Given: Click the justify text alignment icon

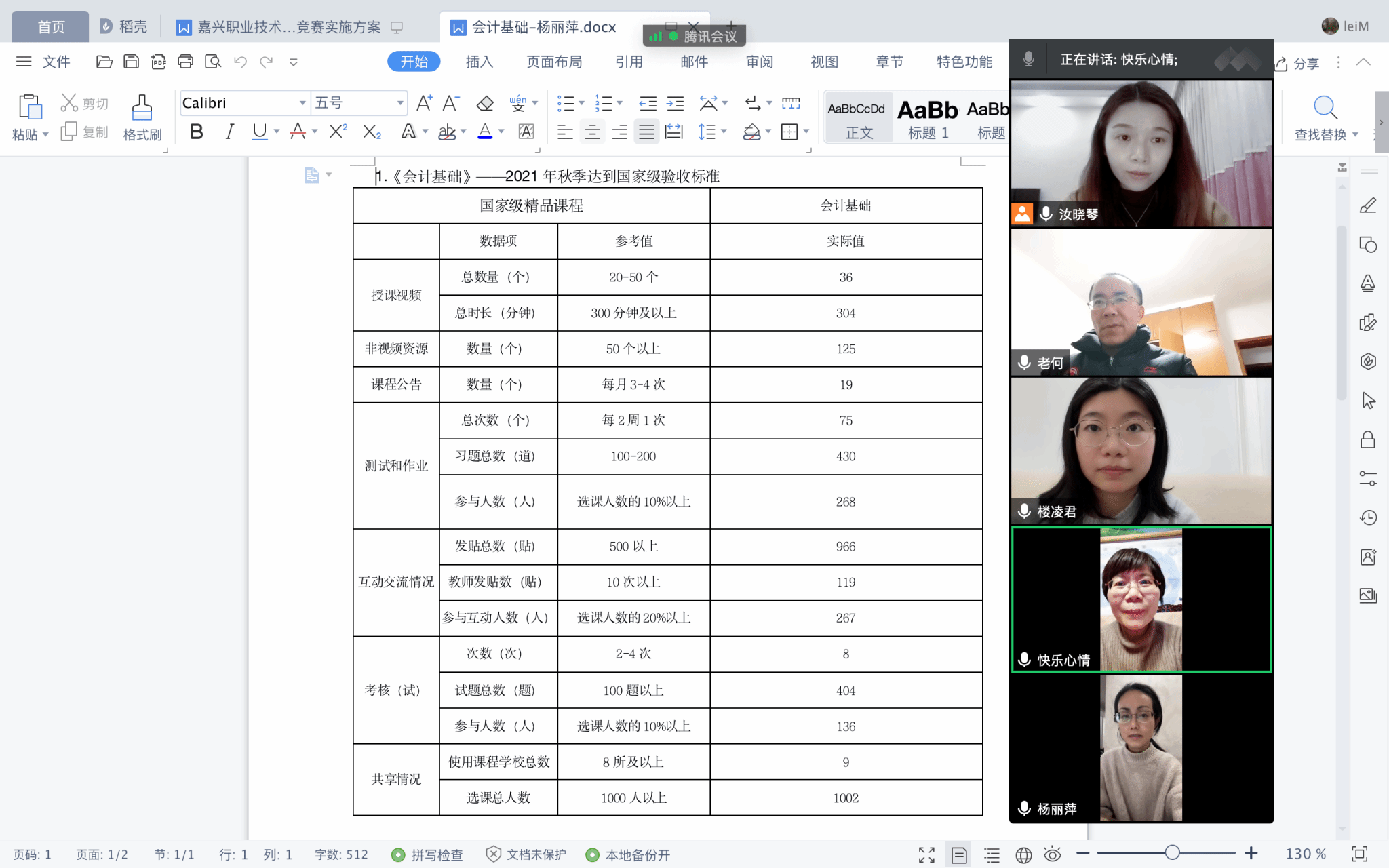Looking at the screenshot, I should pos(646,132).
